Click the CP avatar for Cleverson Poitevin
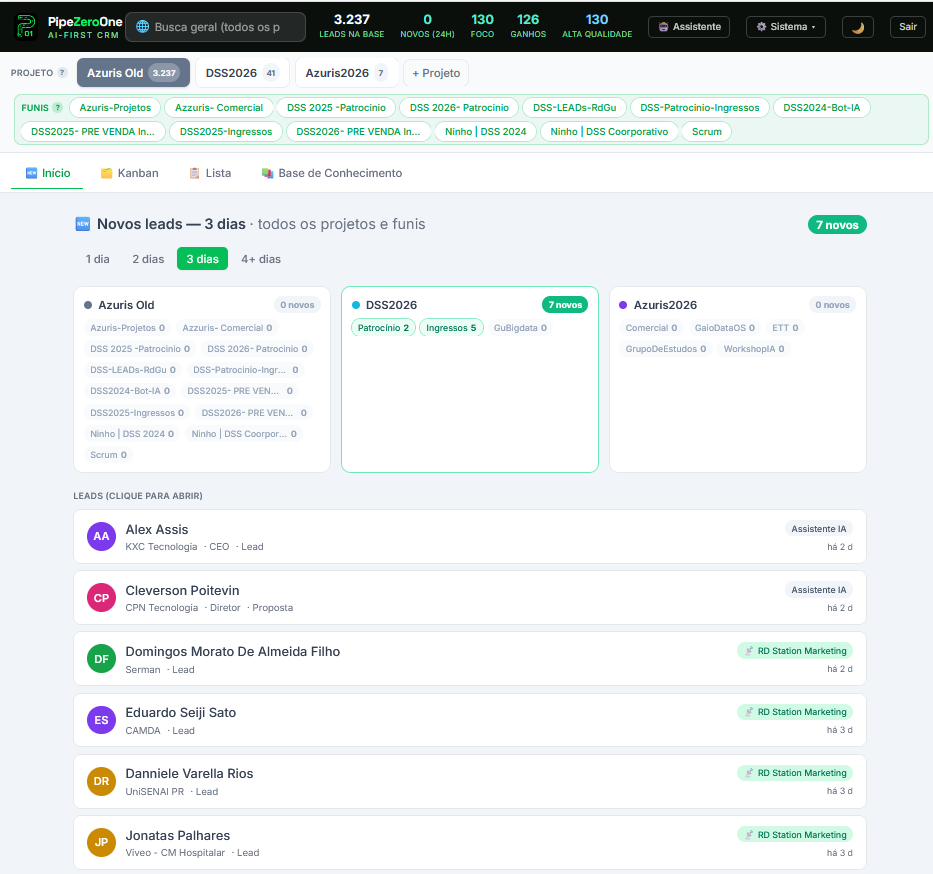Viewport: 933px width, 874px height. click(101, 598)
